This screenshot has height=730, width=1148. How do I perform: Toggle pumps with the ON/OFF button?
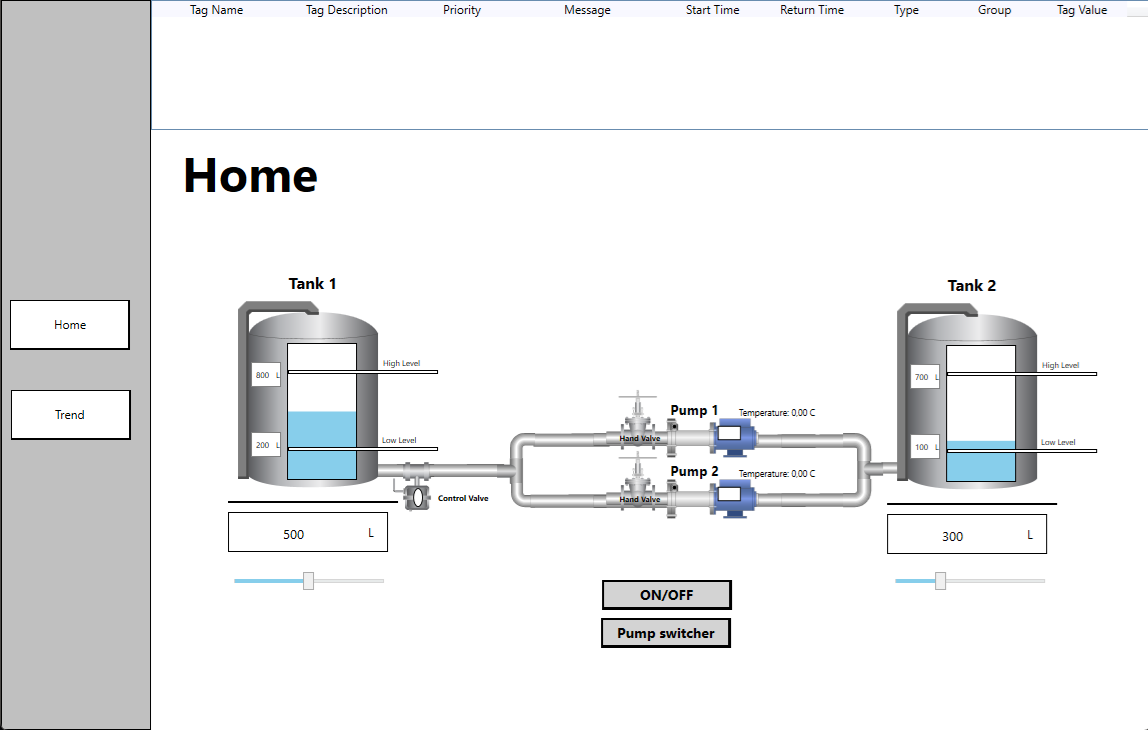tap(666, 595)
